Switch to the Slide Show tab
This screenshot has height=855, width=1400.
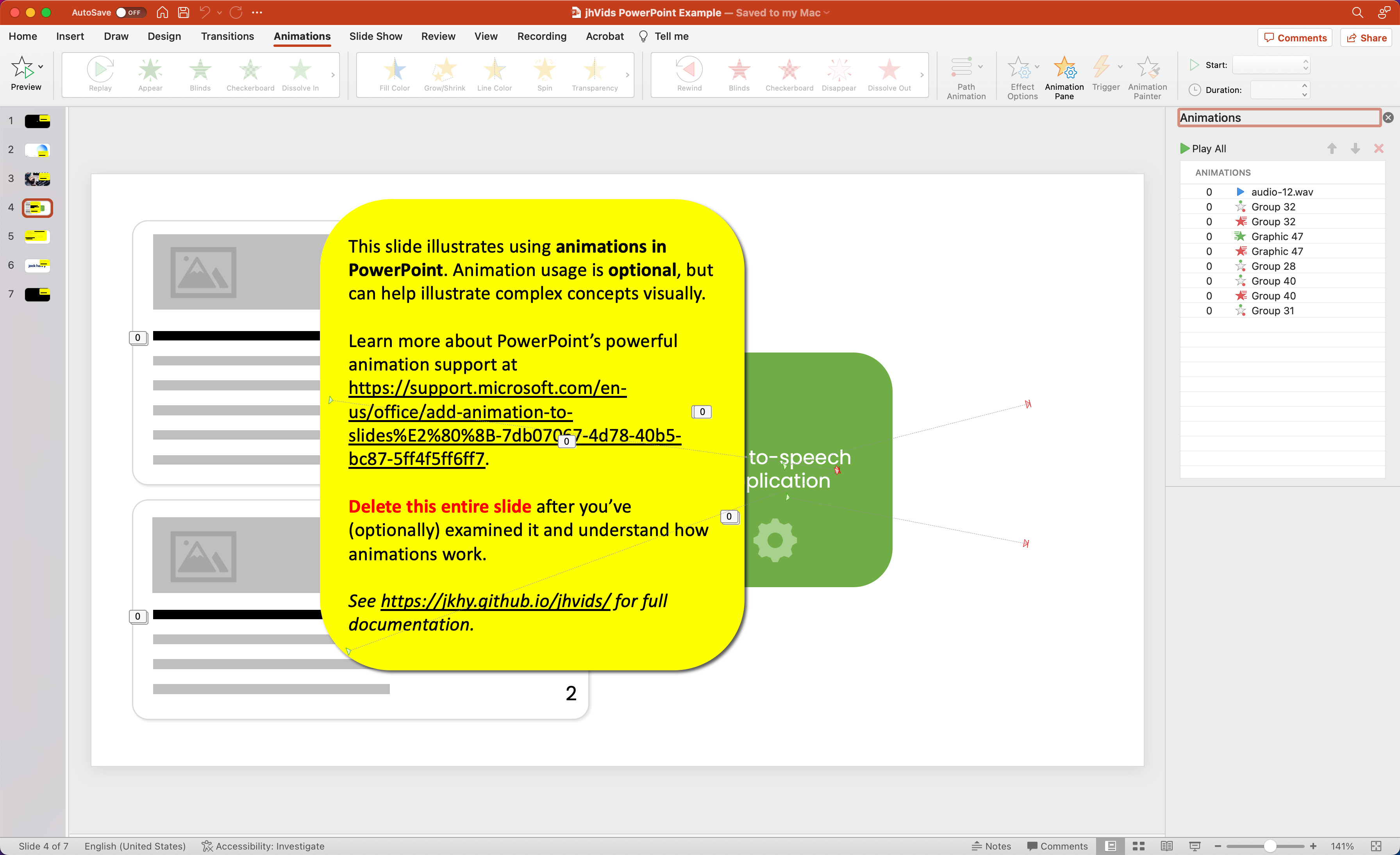[375, 36]
